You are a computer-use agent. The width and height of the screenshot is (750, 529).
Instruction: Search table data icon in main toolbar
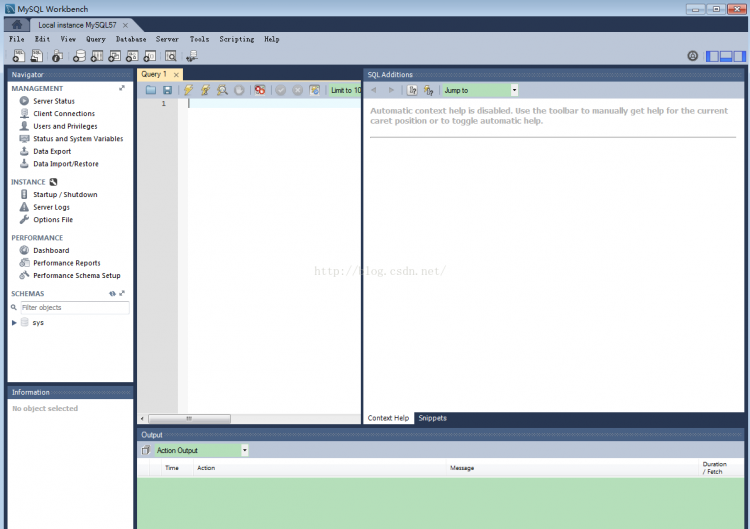point(171,56)
